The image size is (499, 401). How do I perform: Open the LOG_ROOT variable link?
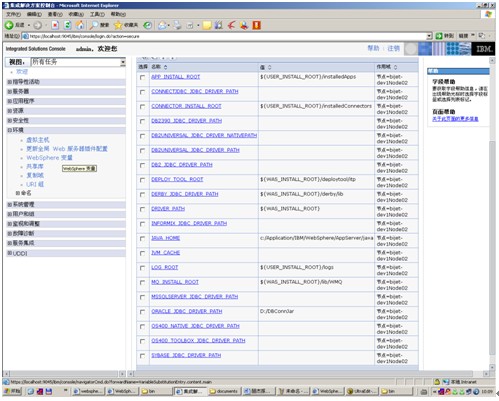coord(165,267)
